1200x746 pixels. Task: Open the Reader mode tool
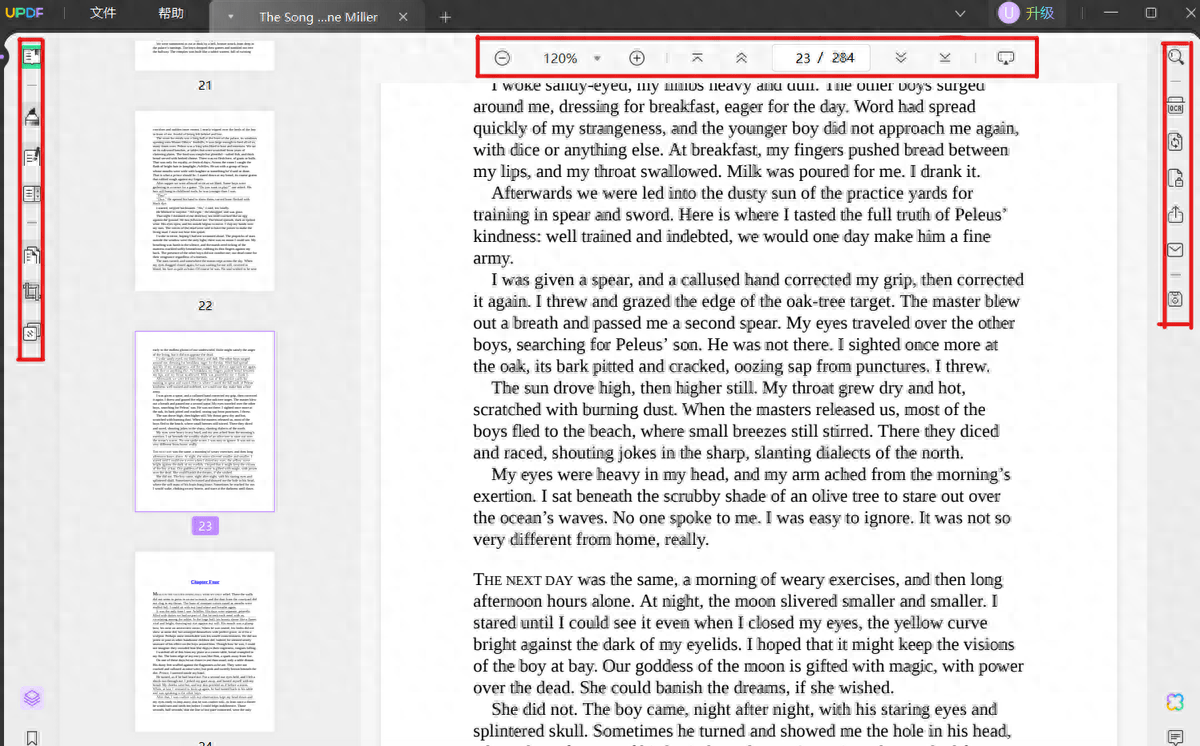(31, 57)
